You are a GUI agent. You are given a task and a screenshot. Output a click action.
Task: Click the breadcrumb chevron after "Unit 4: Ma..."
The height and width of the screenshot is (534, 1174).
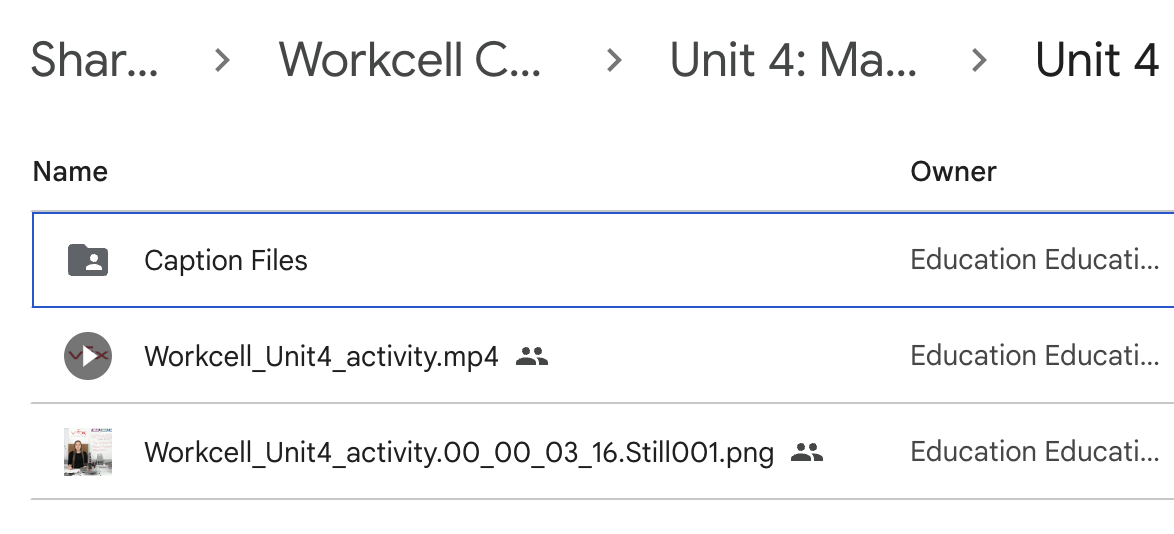coord(979,61)
